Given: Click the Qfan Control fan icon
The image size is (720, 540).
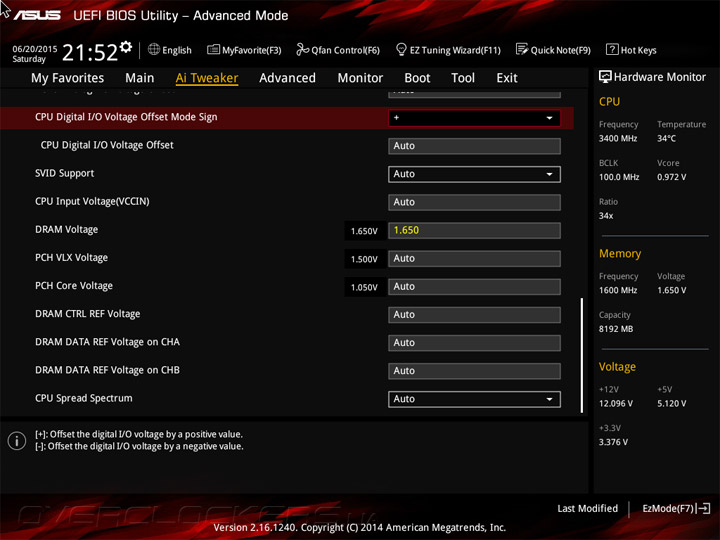Looking at the screenshot, I should click(302, 49).
